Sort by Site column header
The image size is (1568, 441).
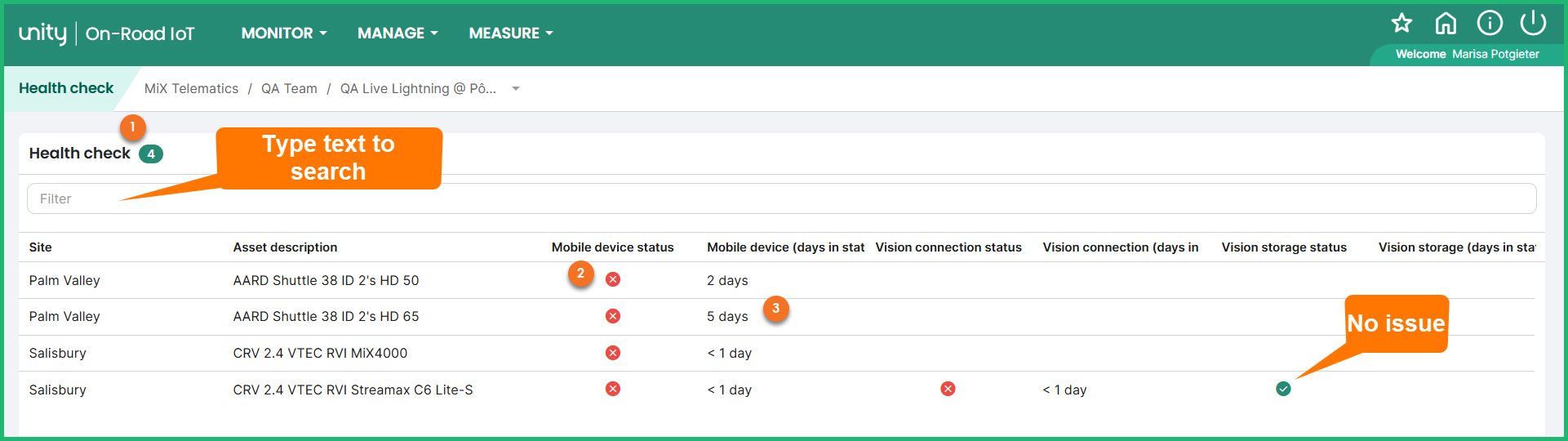pyautogui.click(x=41, y=247)
